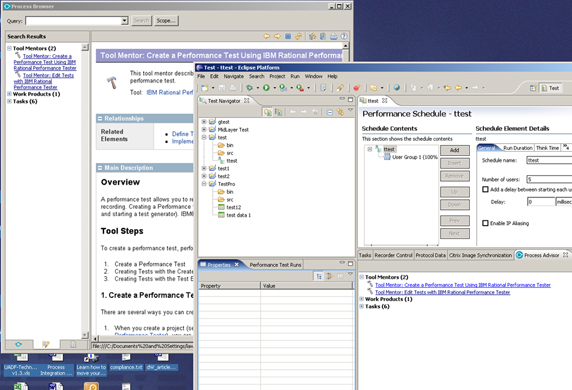Click Help question-mark icon in Process Browser
572x390 pixels.
[x=344, y=36]
